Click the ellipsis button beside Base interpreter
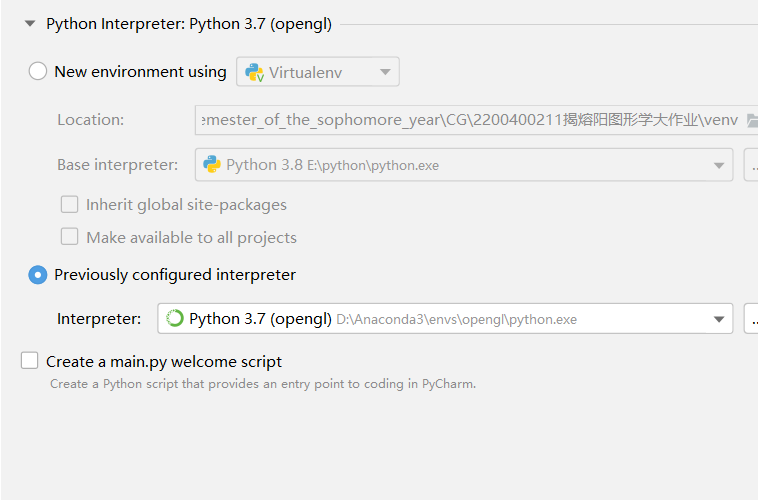The height and width of the screenshot is (500, 758). pyautogui.click(x=752, y=165)
